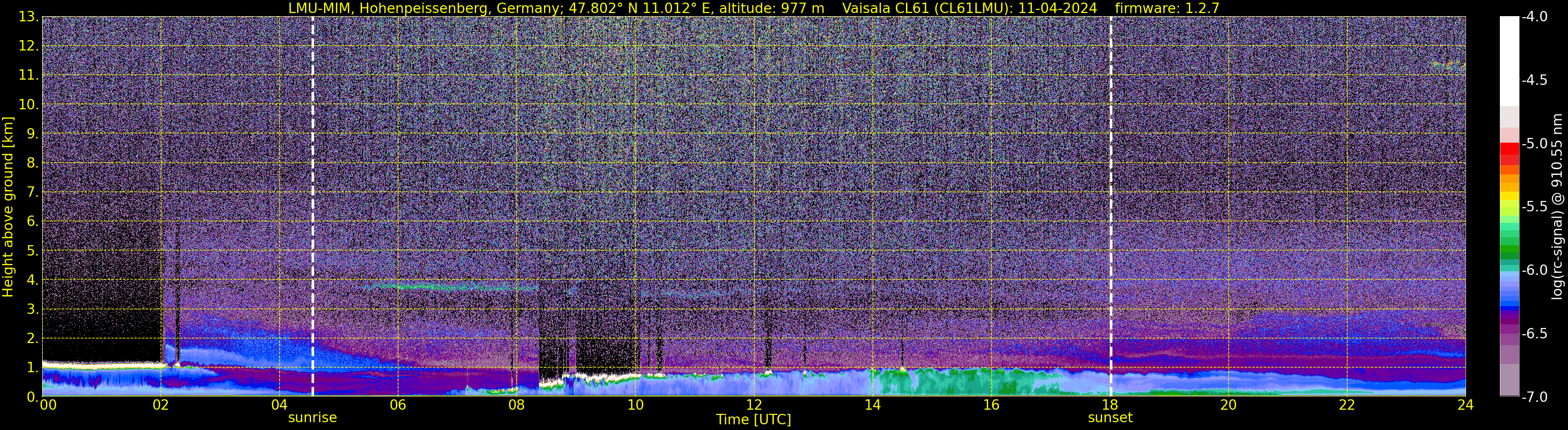Click the 14 time tick label
The height and width of the screenshot is (430, 1568).
tap(872, 405)
